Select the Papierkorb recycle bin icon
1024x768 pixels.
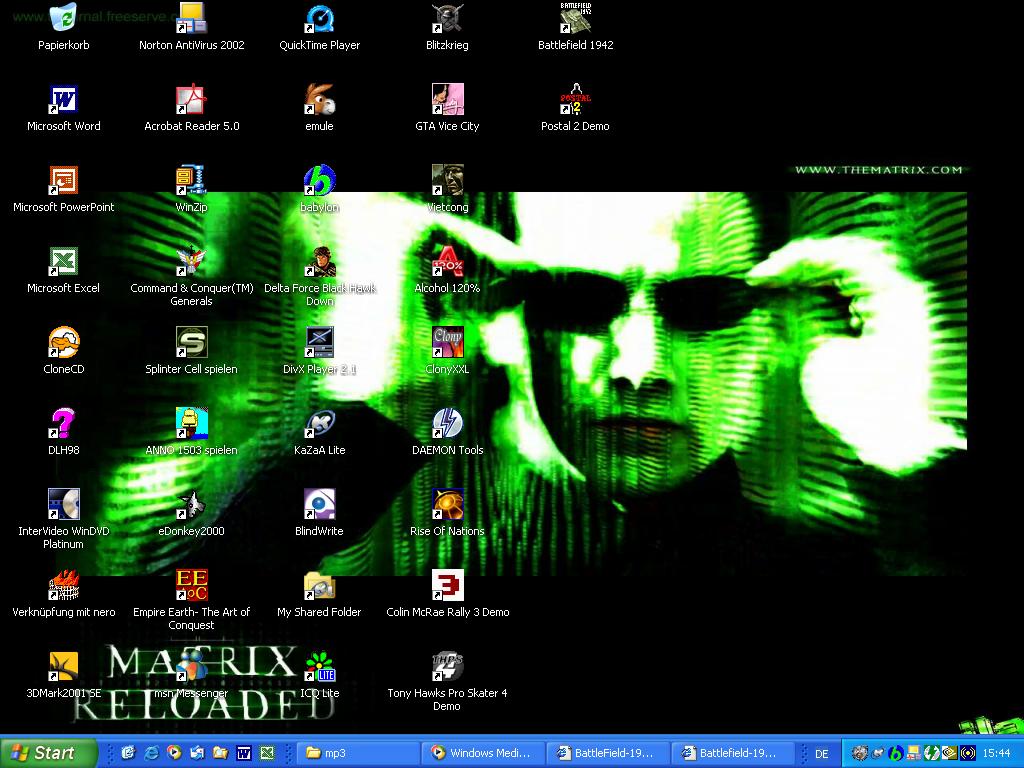tap(63, 18)
